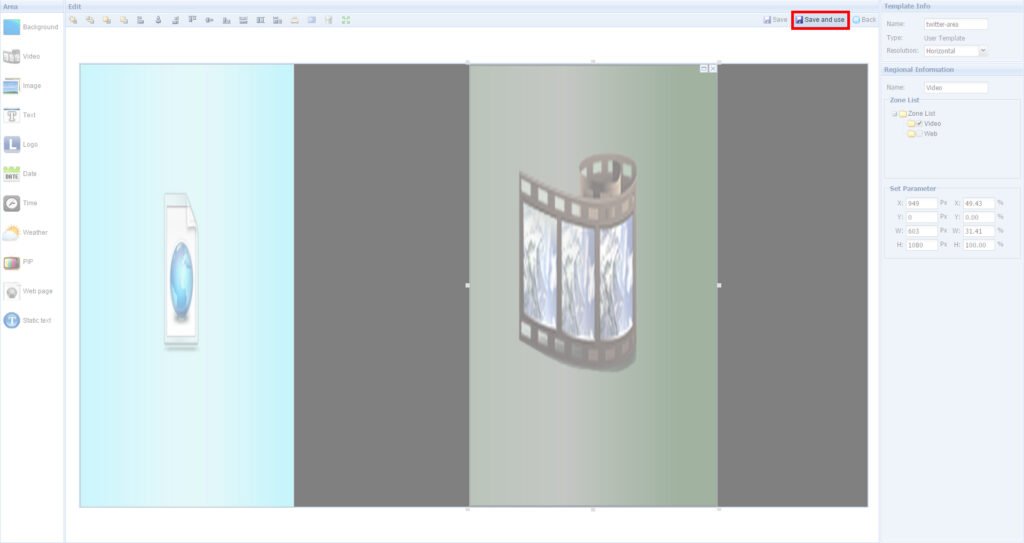Close the video zone on canvas
This screenshot has width=1024, height=543.
(x=713, y=68)
